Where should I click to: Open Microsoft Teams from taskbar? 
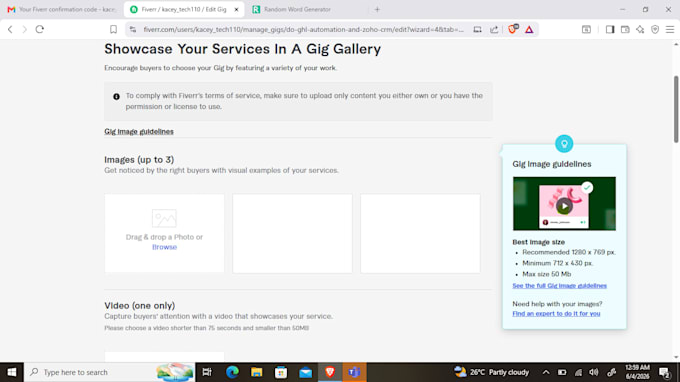coord(354,372)
